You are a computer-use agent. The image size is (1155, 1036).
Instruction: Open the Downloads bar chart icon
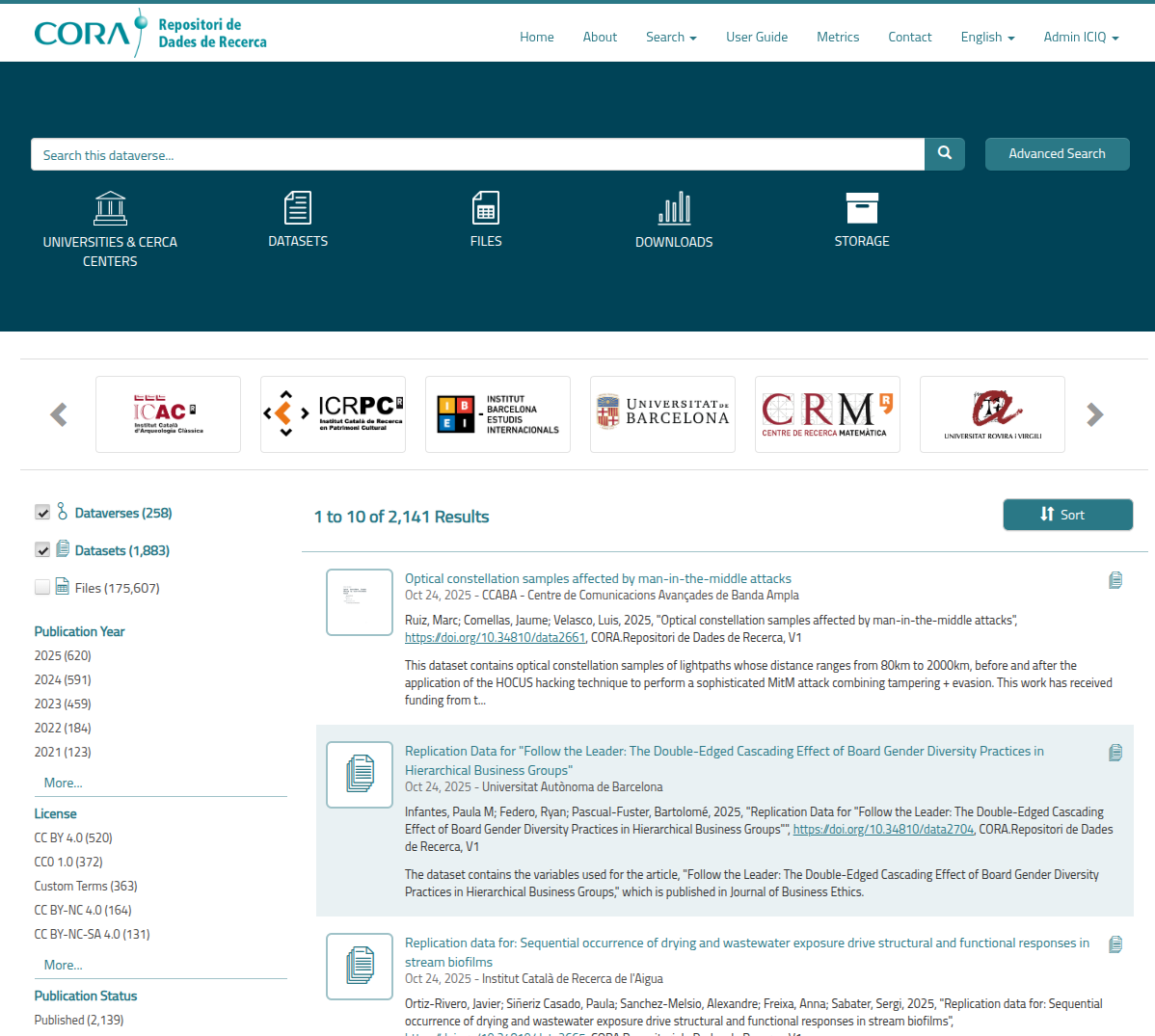coord(674,208)
